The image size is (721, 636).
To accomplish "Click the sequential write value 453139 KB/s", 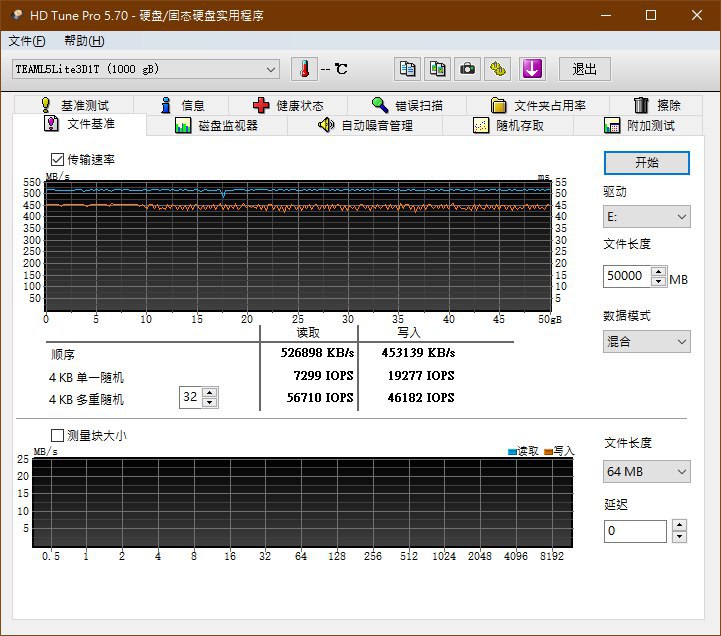I will click(x=418, y=353).
